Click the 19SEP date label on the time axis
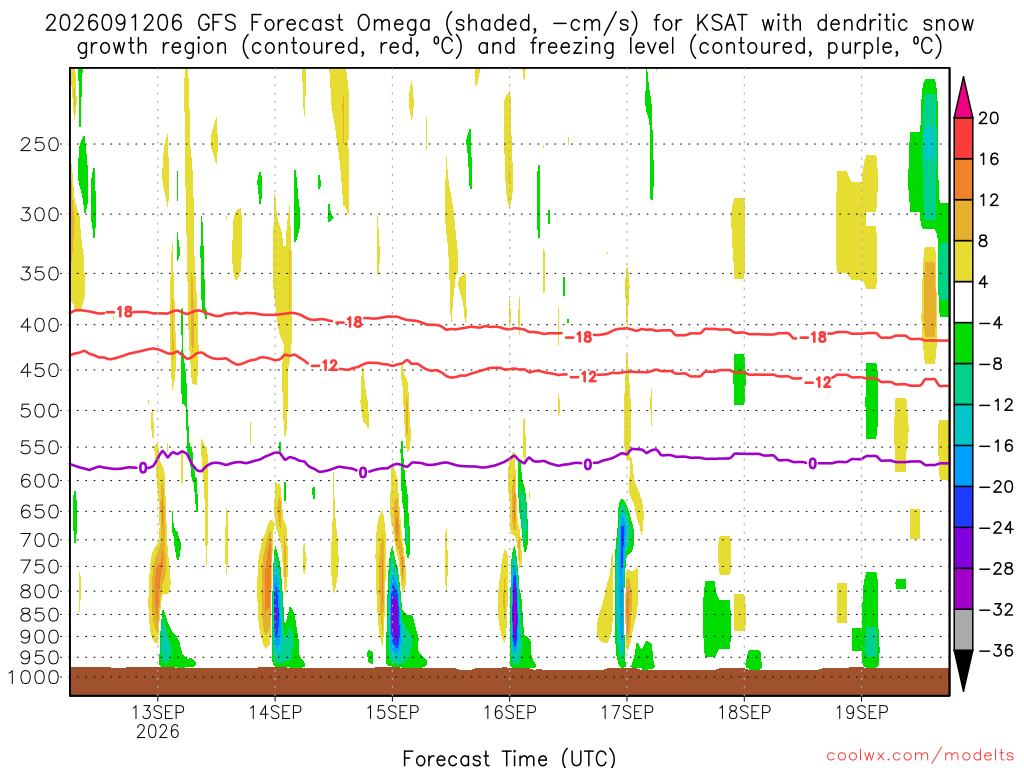This screenshot has height=768, width=1024. point(861,712)
